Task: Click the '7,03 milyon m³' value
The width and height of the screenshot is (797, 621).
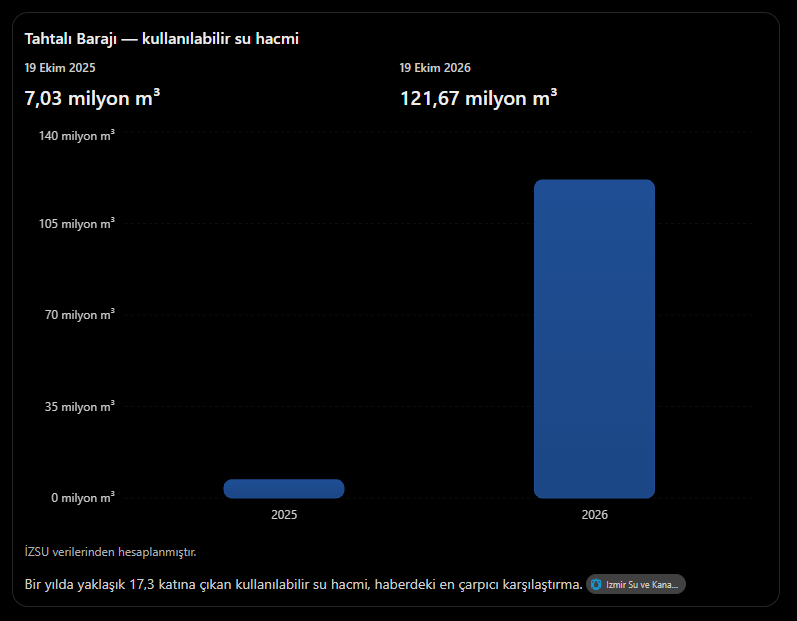Action: click(92, 98)
